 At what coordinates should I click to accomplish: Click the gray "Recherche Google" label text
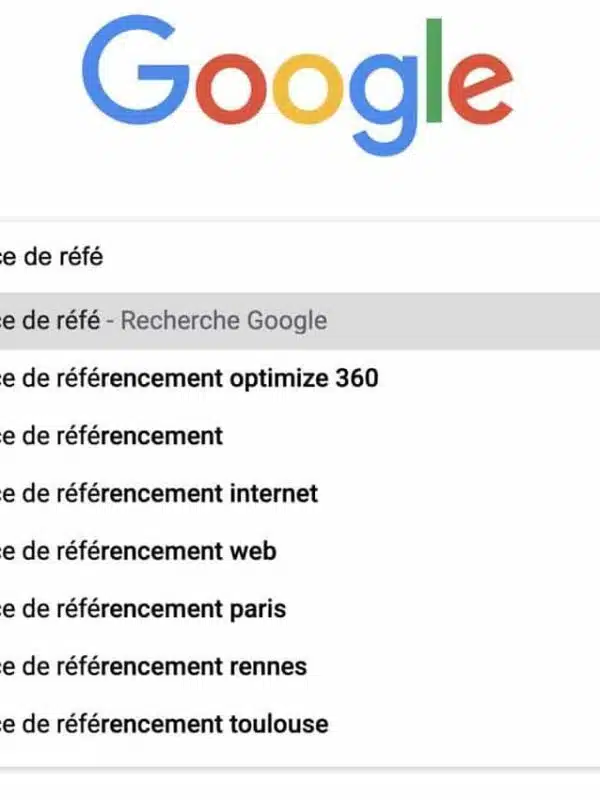click(x=223, y=321)
